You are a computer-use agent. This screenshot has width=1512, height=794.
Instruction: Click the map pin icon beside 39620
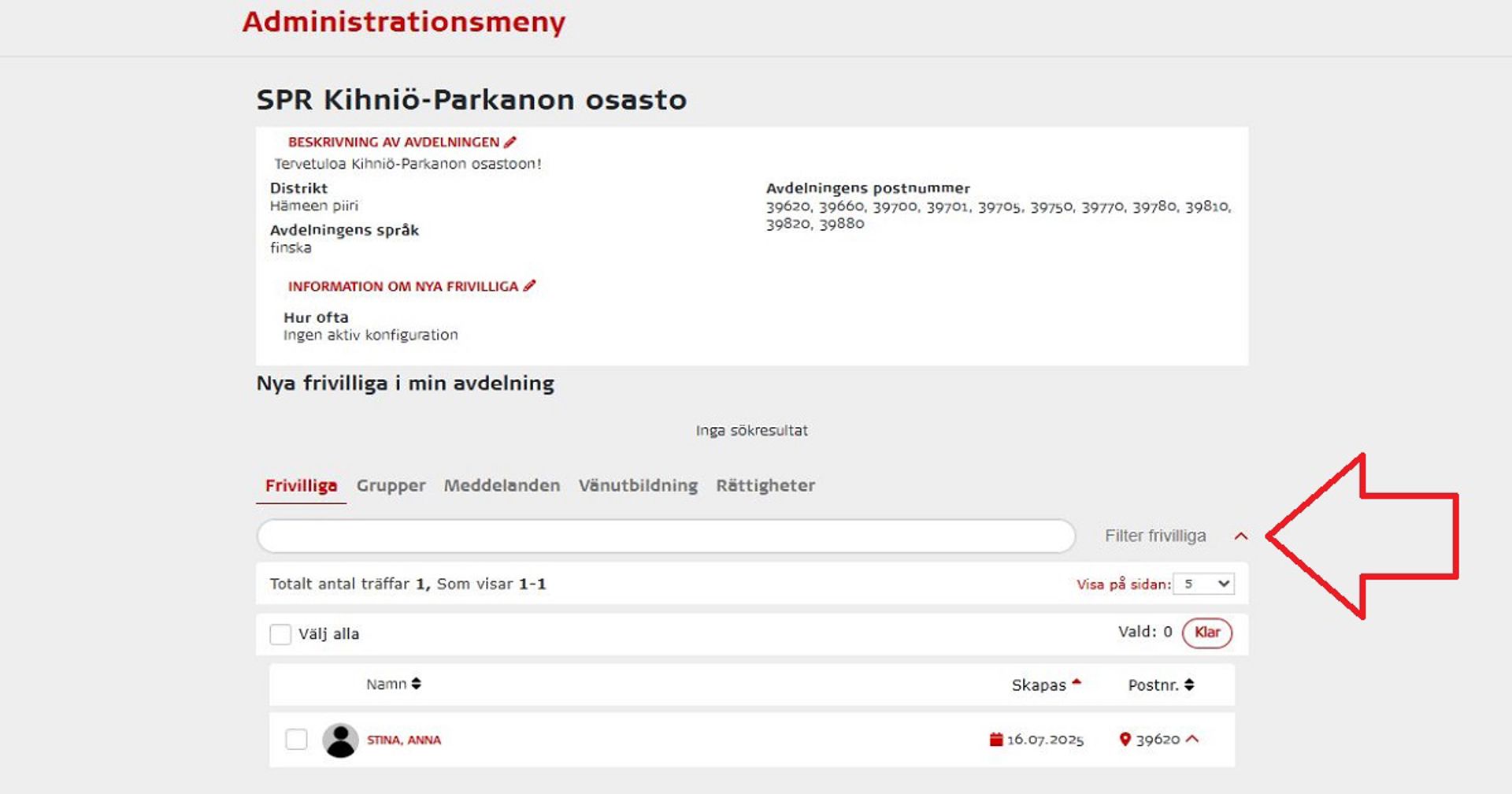(x=1125, y=740)
